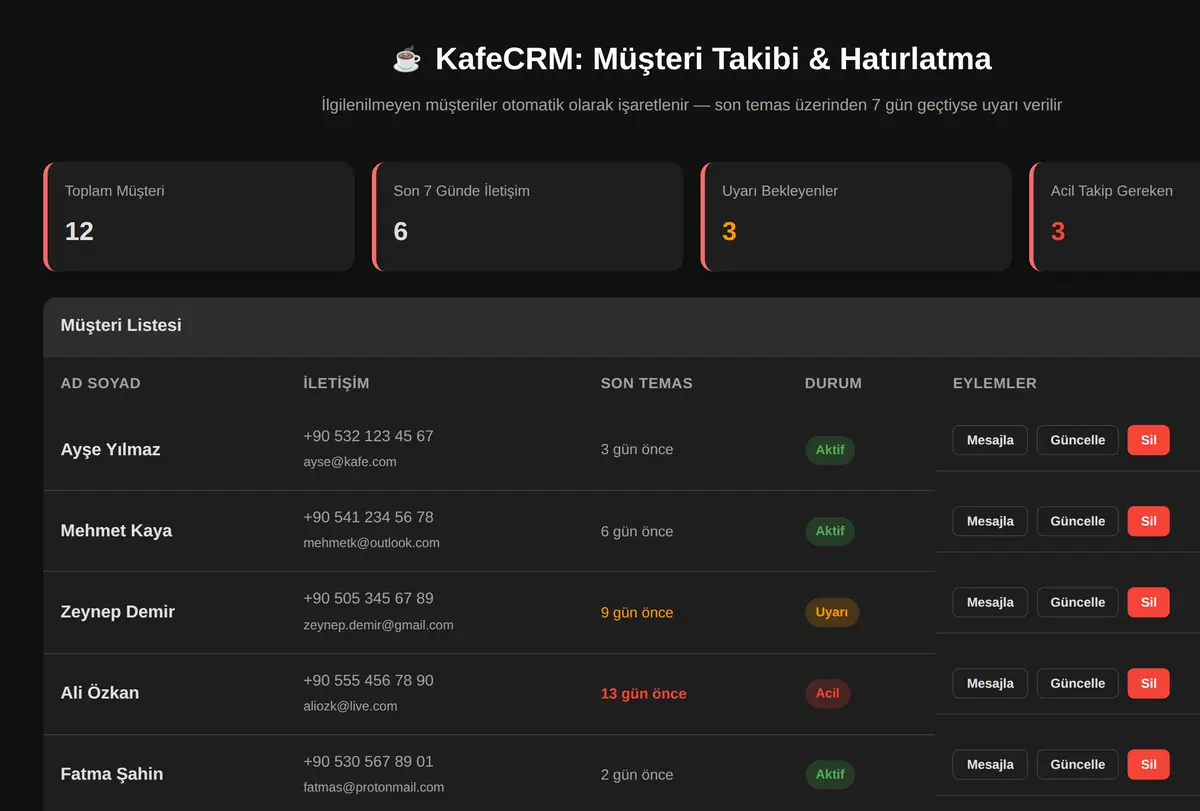Click email aliozk@live.com
The width and height of the screenshot is (1200, 811).
pos(350,706)
